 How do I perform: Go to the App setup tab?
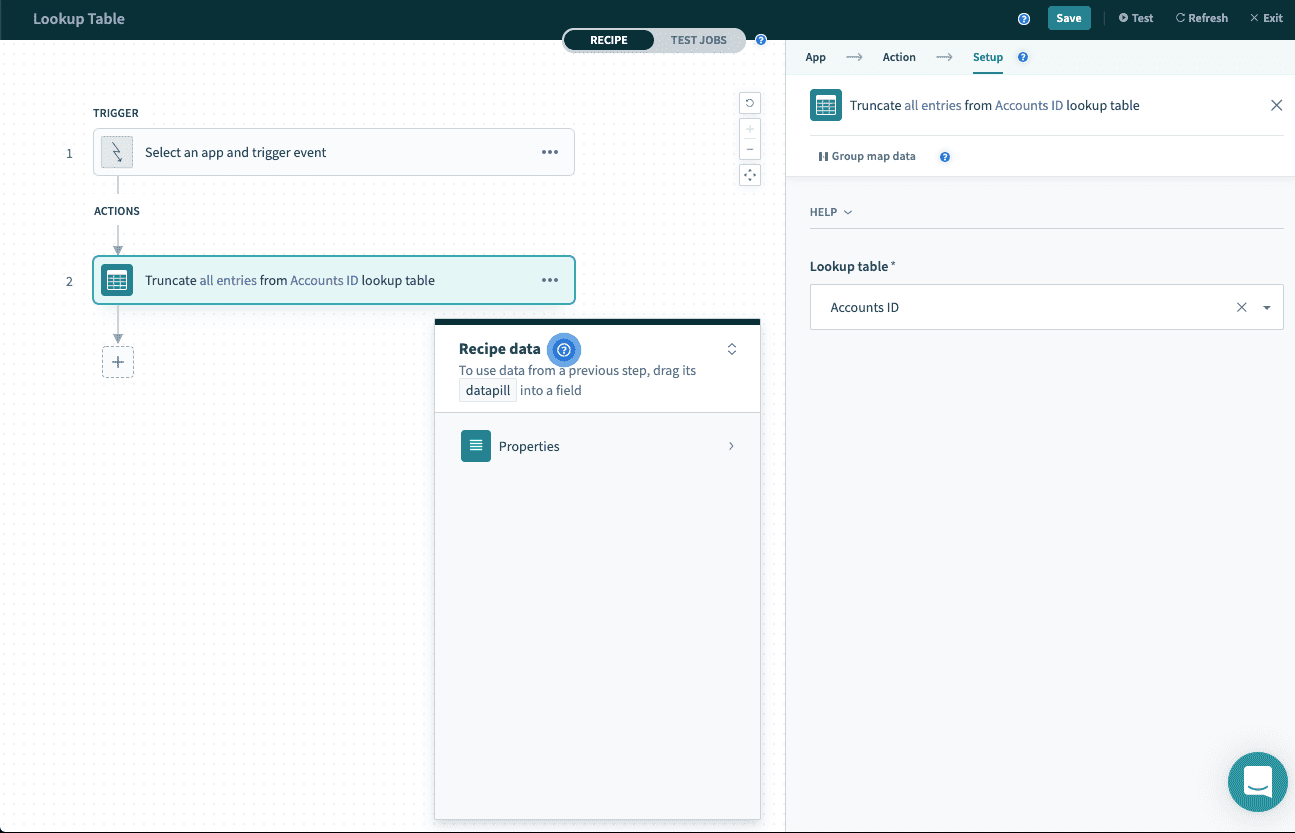[816, 57]
